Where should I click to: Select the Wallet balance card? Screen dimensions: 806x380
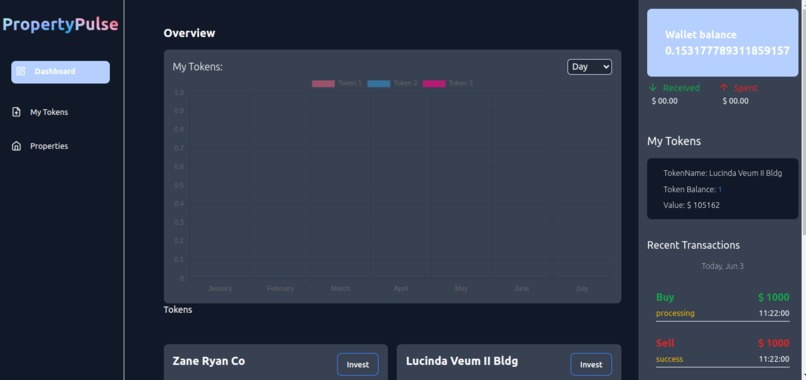722,43
